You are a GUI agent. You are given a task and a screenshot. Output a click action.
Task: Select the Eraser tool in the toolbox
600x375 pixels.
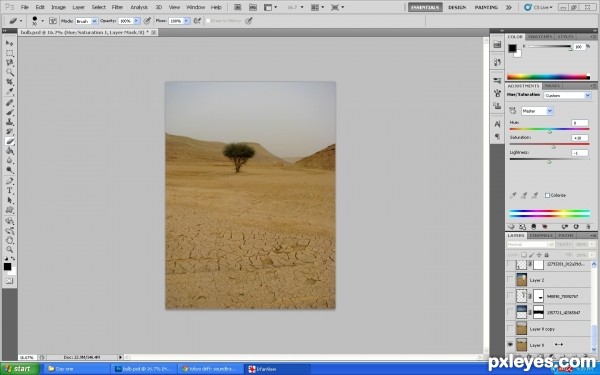point(10,141)
